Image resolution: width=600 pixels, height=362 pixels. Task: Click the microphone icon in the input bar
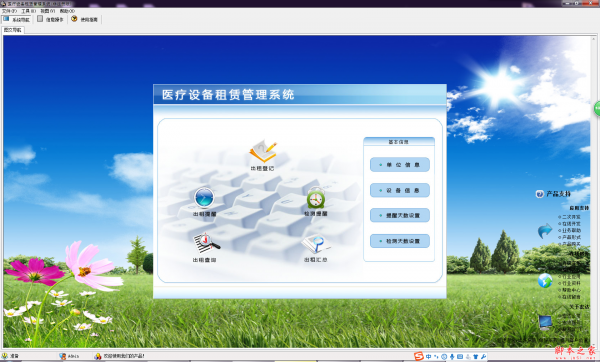click(x=452, y=357)
